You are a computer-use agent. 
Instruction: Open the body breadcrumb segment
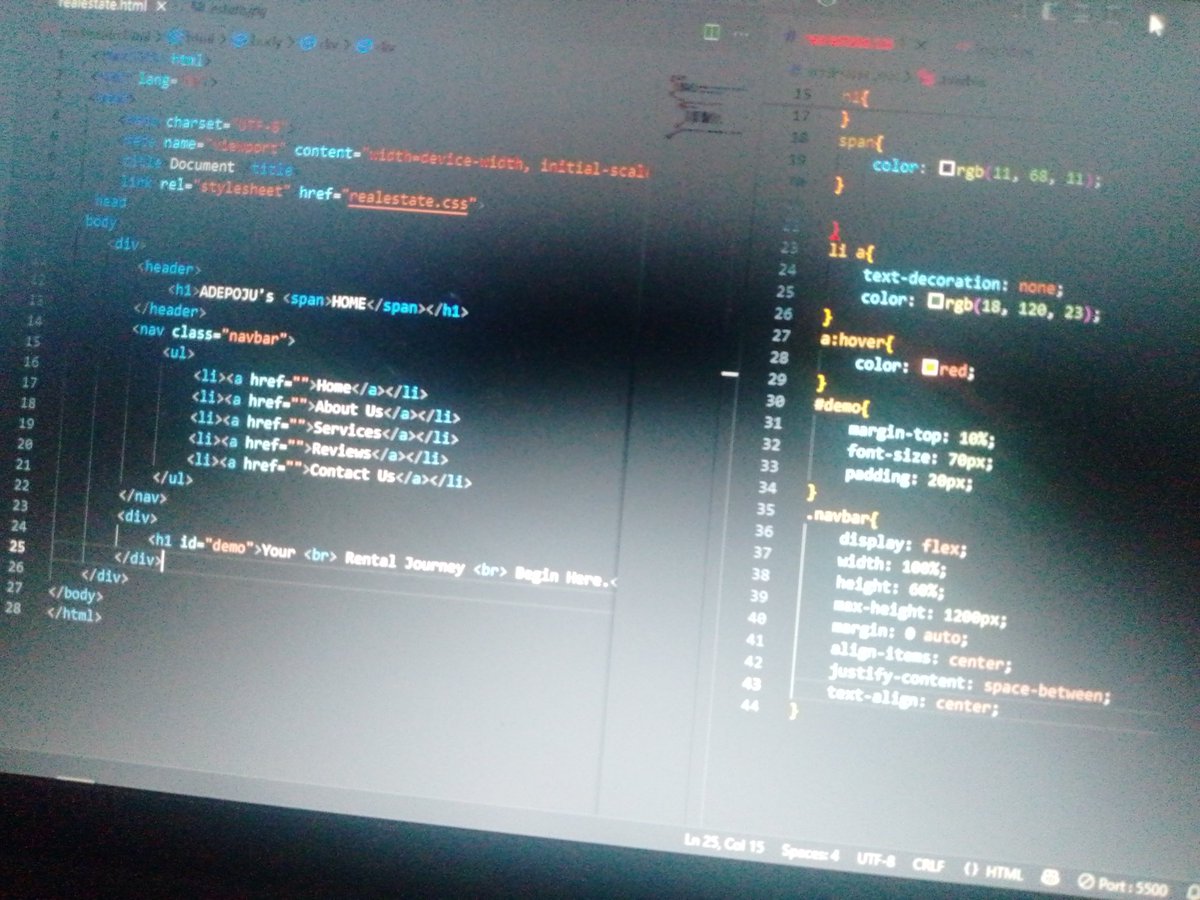[259, 41]
